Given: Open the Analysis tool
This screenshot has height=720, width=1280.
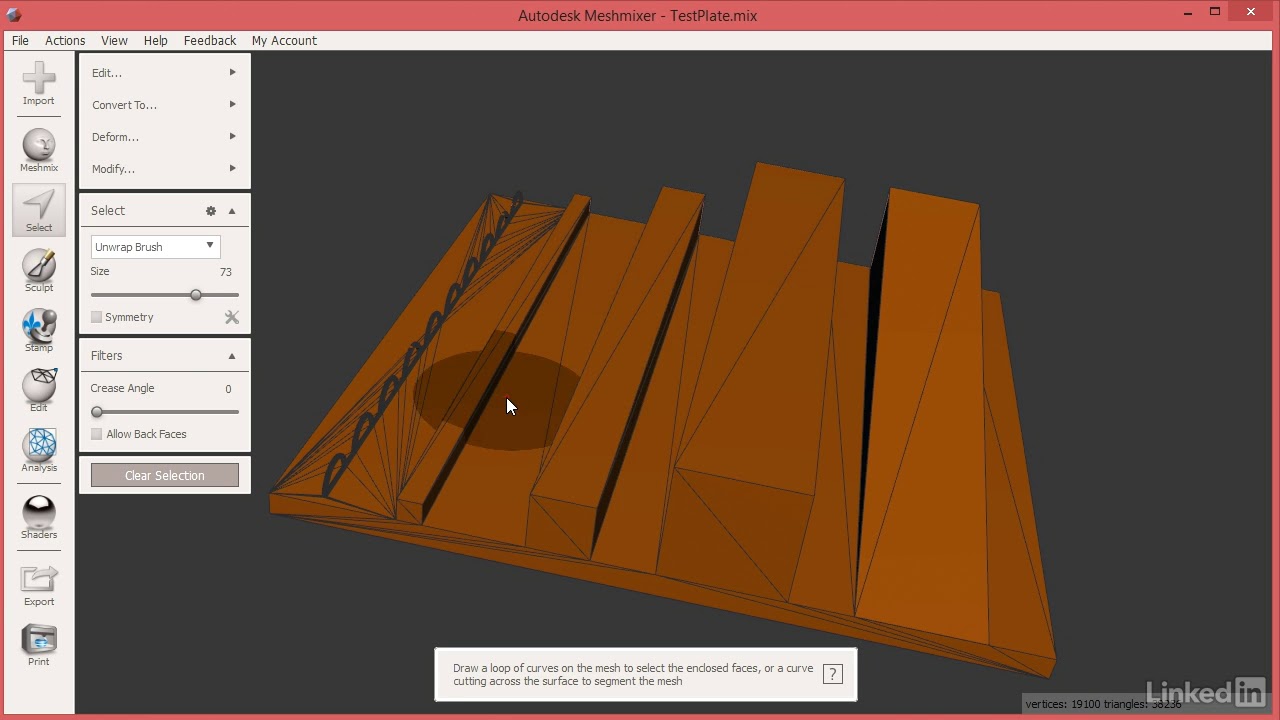Looking at the screenshot, I should coord(39,451).
